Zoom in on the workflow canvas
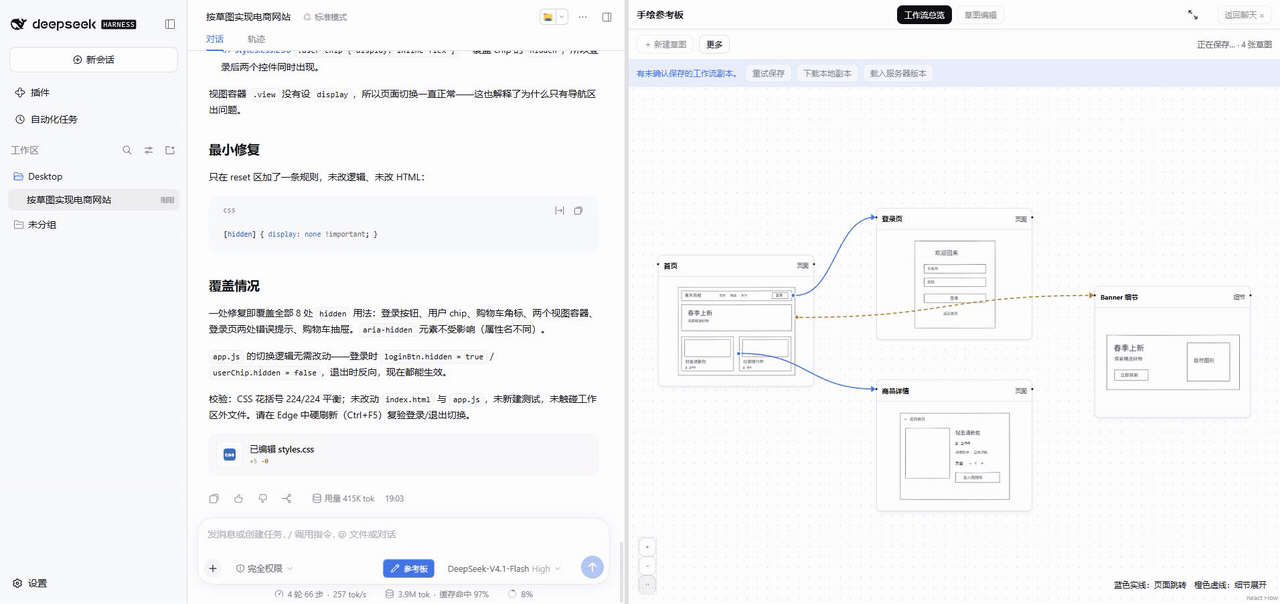1280x604 pixels. [648, 547]
